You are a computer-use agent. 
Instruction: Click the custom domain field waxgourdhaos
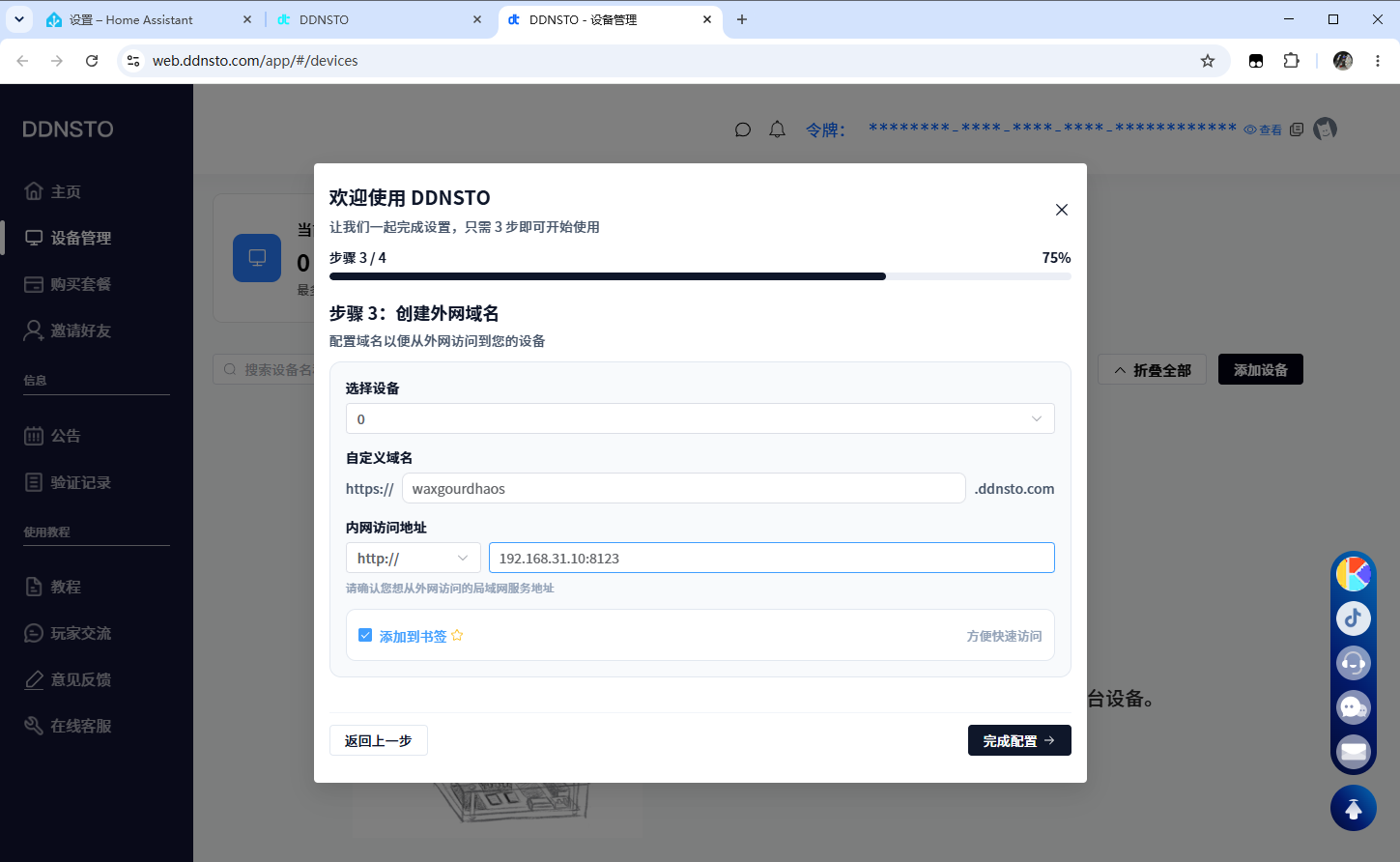pos(683,488)
